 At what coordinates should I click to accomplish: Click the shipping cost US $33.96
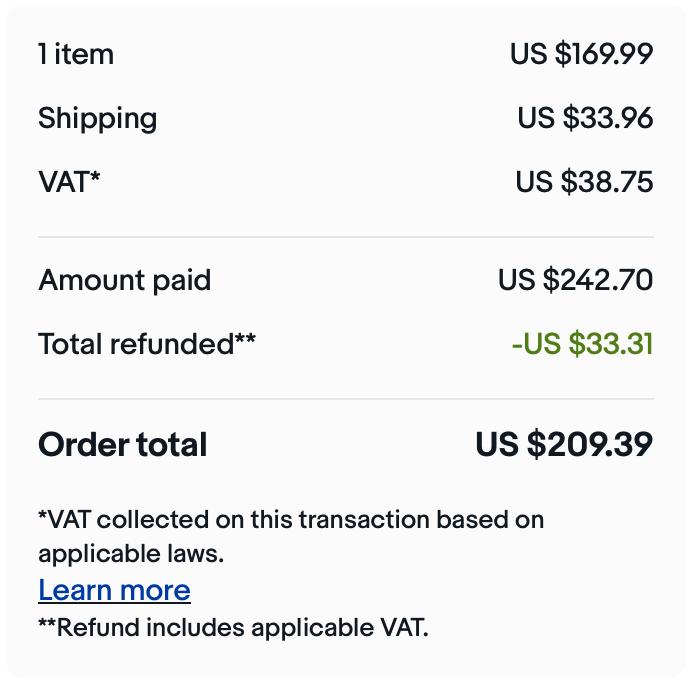[x=585, y=118]
